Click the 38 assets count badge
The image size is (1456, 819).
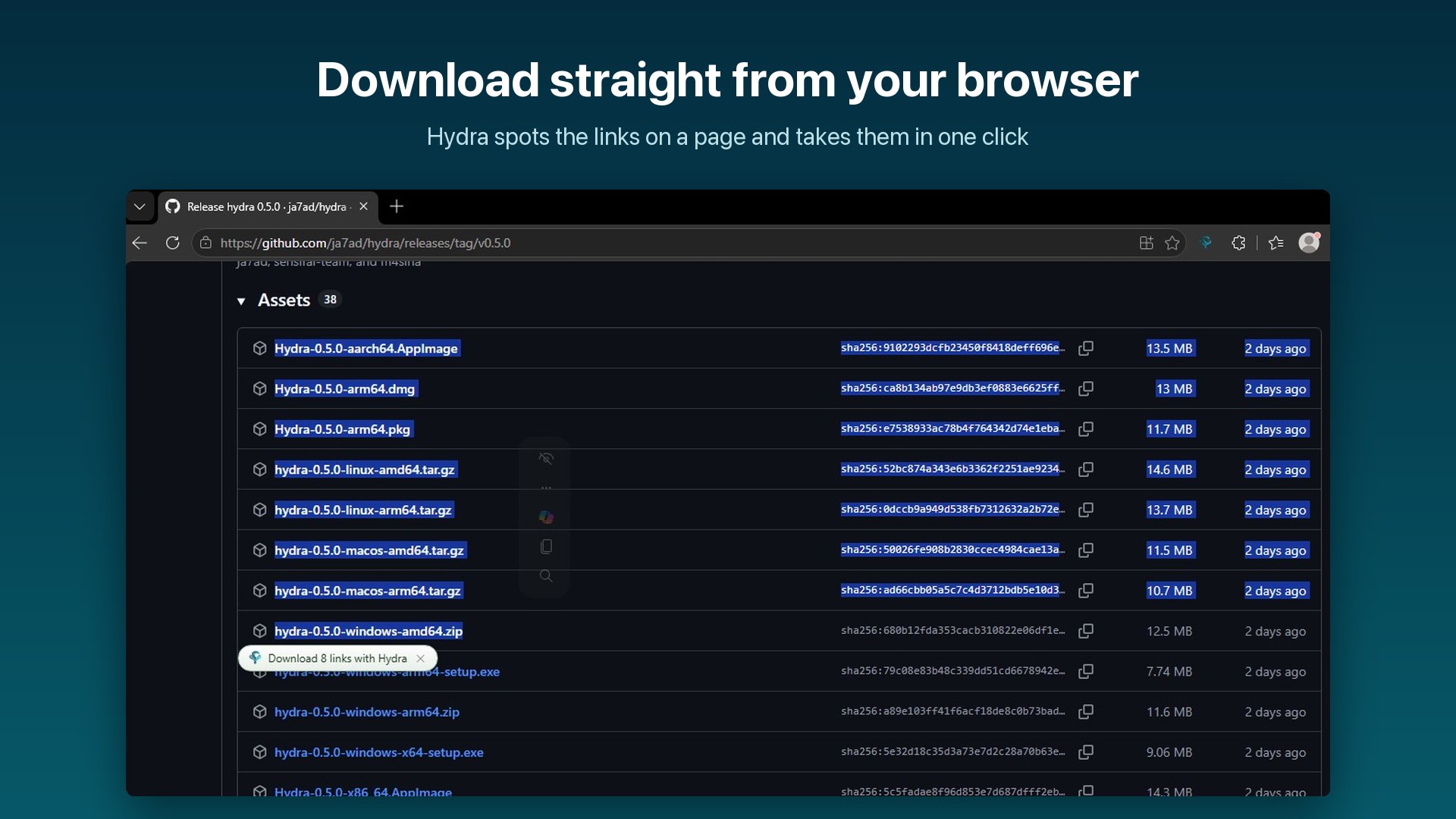click(330, 300)
